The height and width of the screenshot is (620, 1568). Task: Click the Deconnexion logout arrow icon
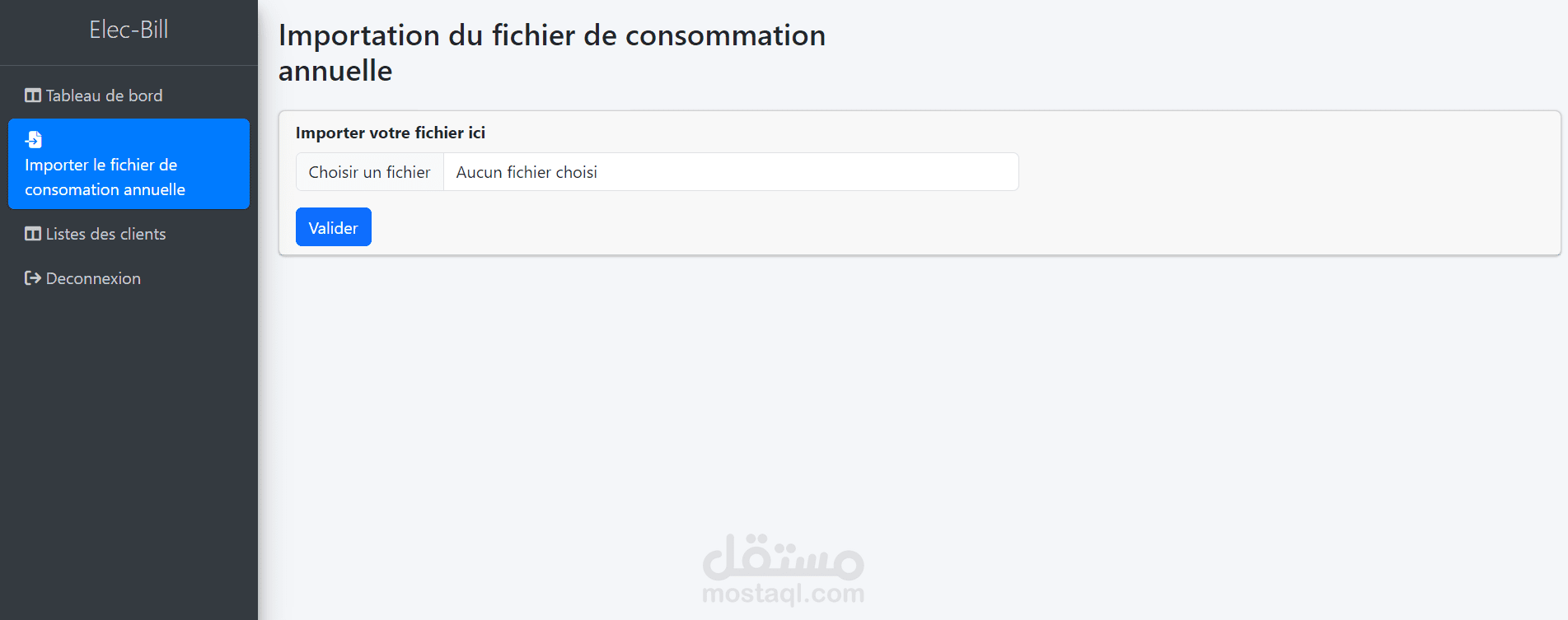pos(33,278)
